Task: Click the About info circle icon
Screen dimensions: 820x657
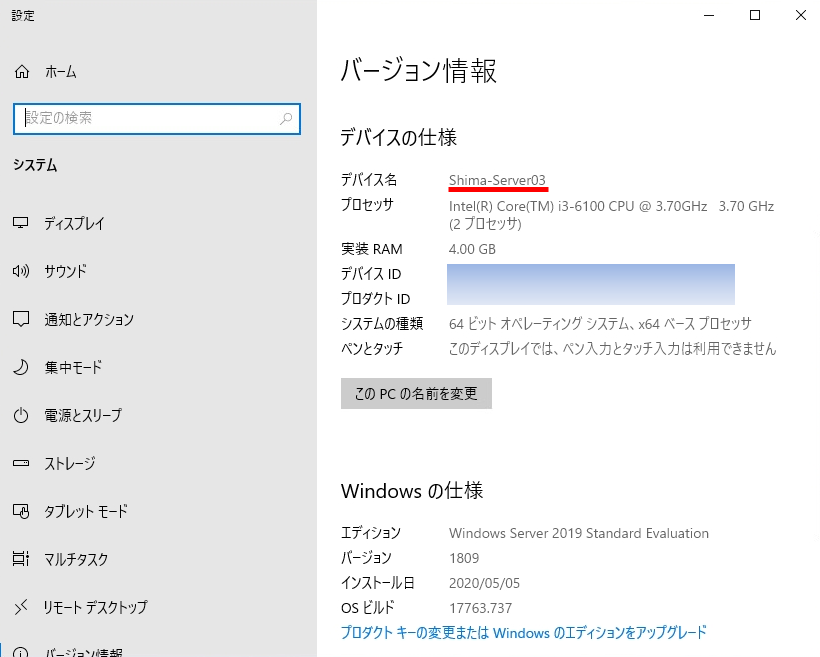Action: [21, 653]
